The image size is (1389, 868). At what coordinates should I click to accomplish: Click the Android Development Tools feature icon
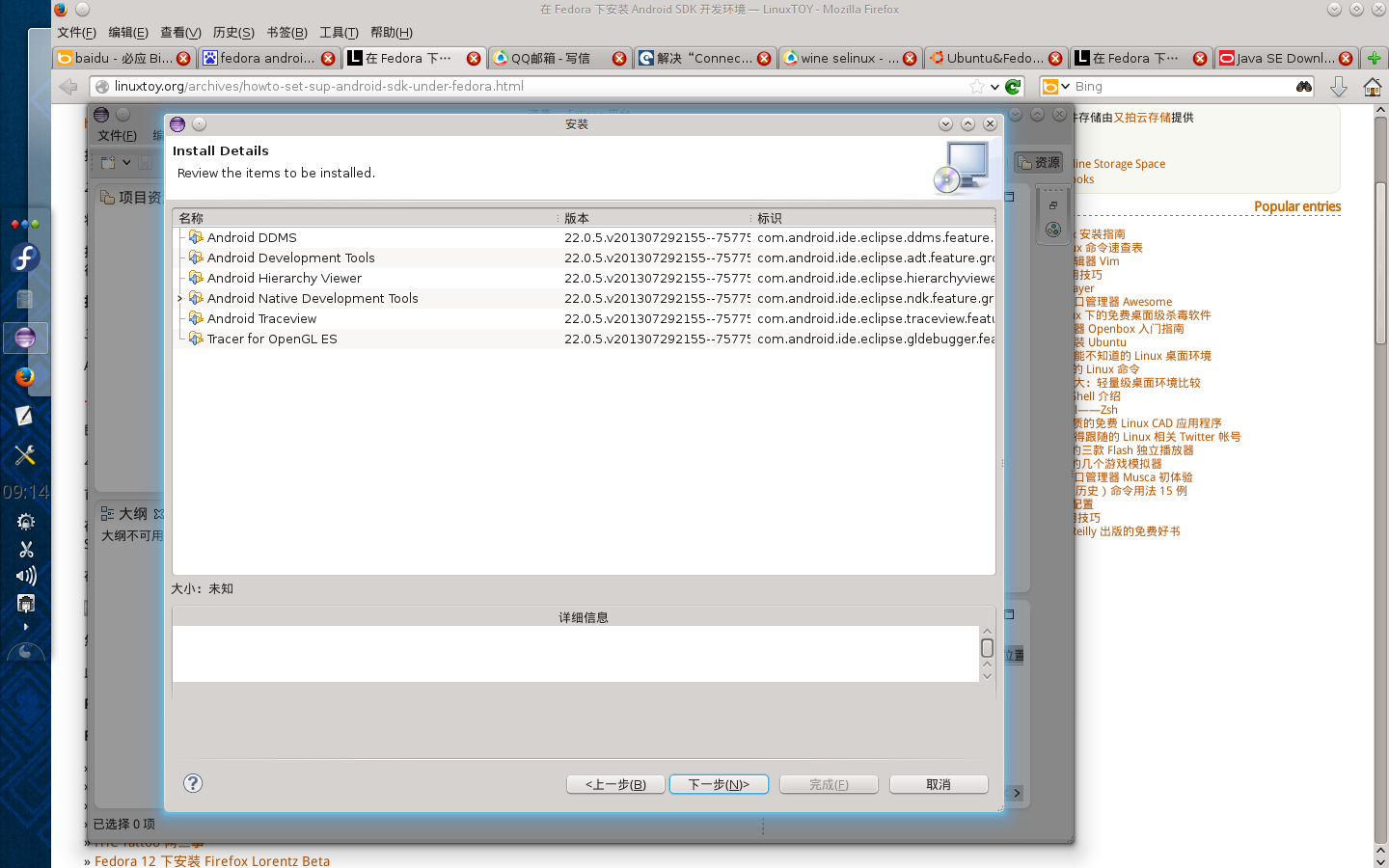pyautogui.click(x=196, y=258)
